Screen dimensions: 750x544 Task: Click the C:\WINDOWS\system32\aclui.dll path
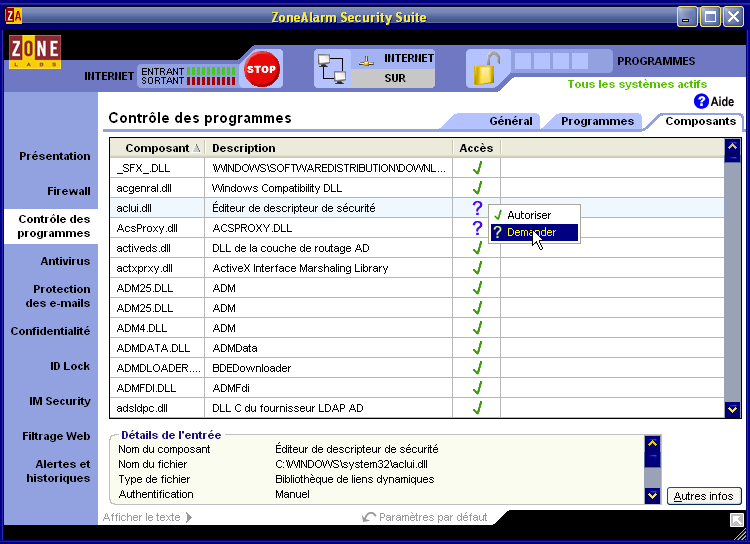pos(352,464)
